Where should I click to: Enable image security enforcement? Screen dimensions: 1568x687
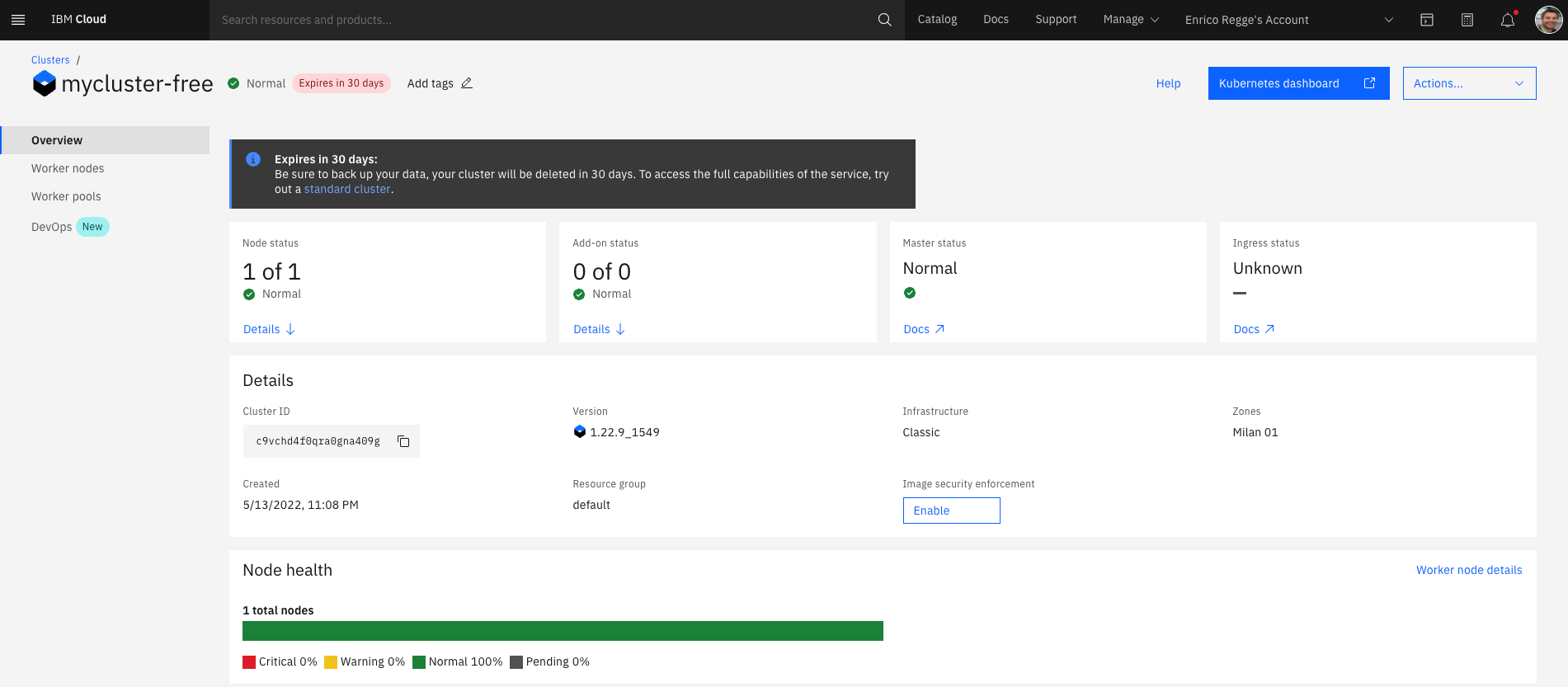pyautogui.click(x=951, y=511)
